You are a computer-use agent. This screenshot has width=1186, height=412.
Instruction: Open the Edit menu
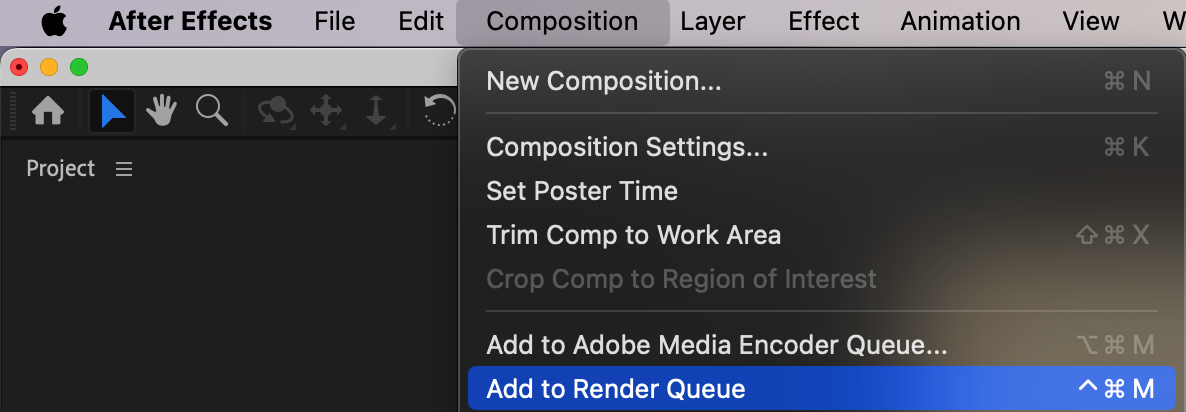(x=421, y=22)
